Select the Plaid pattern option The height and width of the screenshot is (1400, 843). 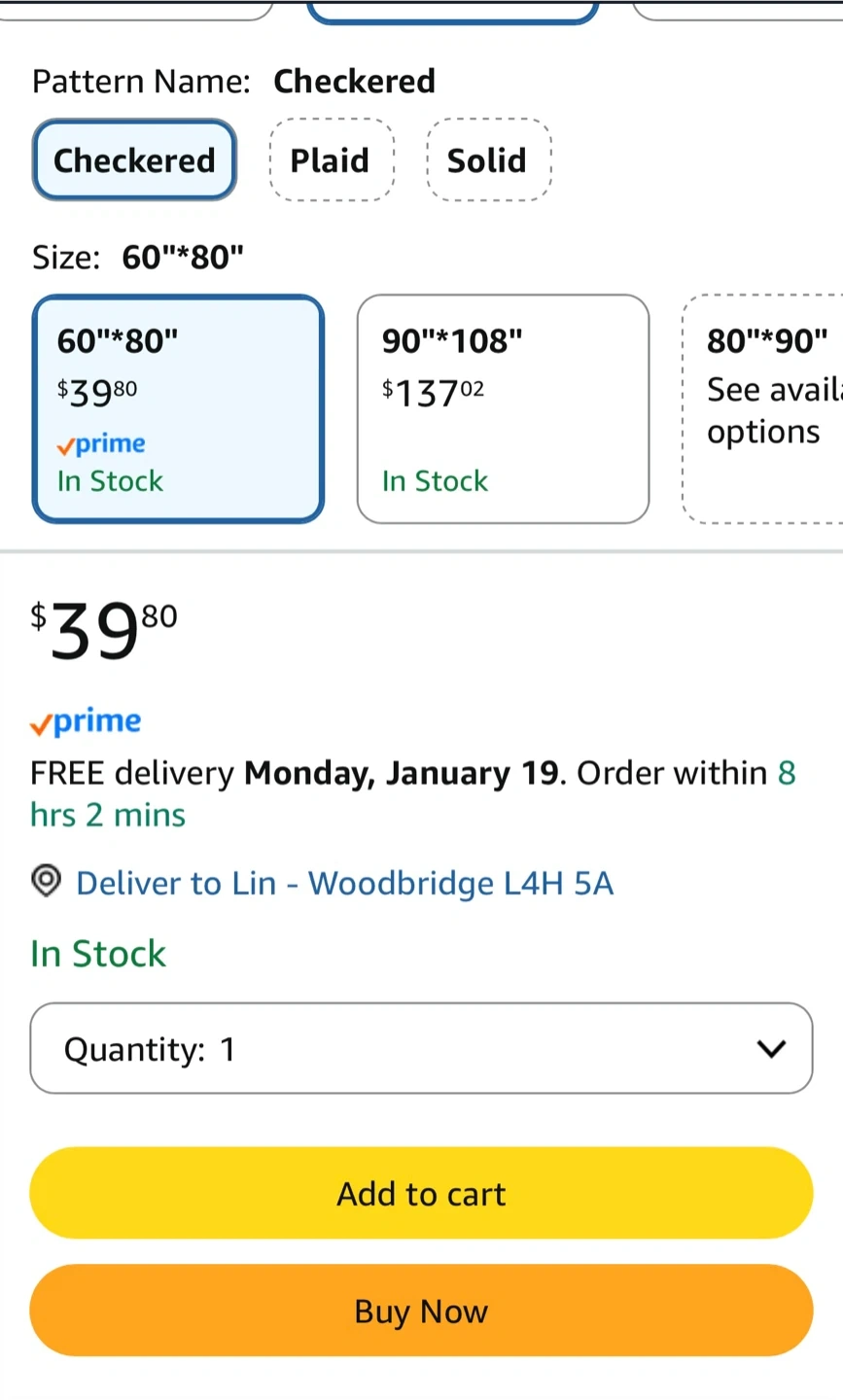coord(331,160)
